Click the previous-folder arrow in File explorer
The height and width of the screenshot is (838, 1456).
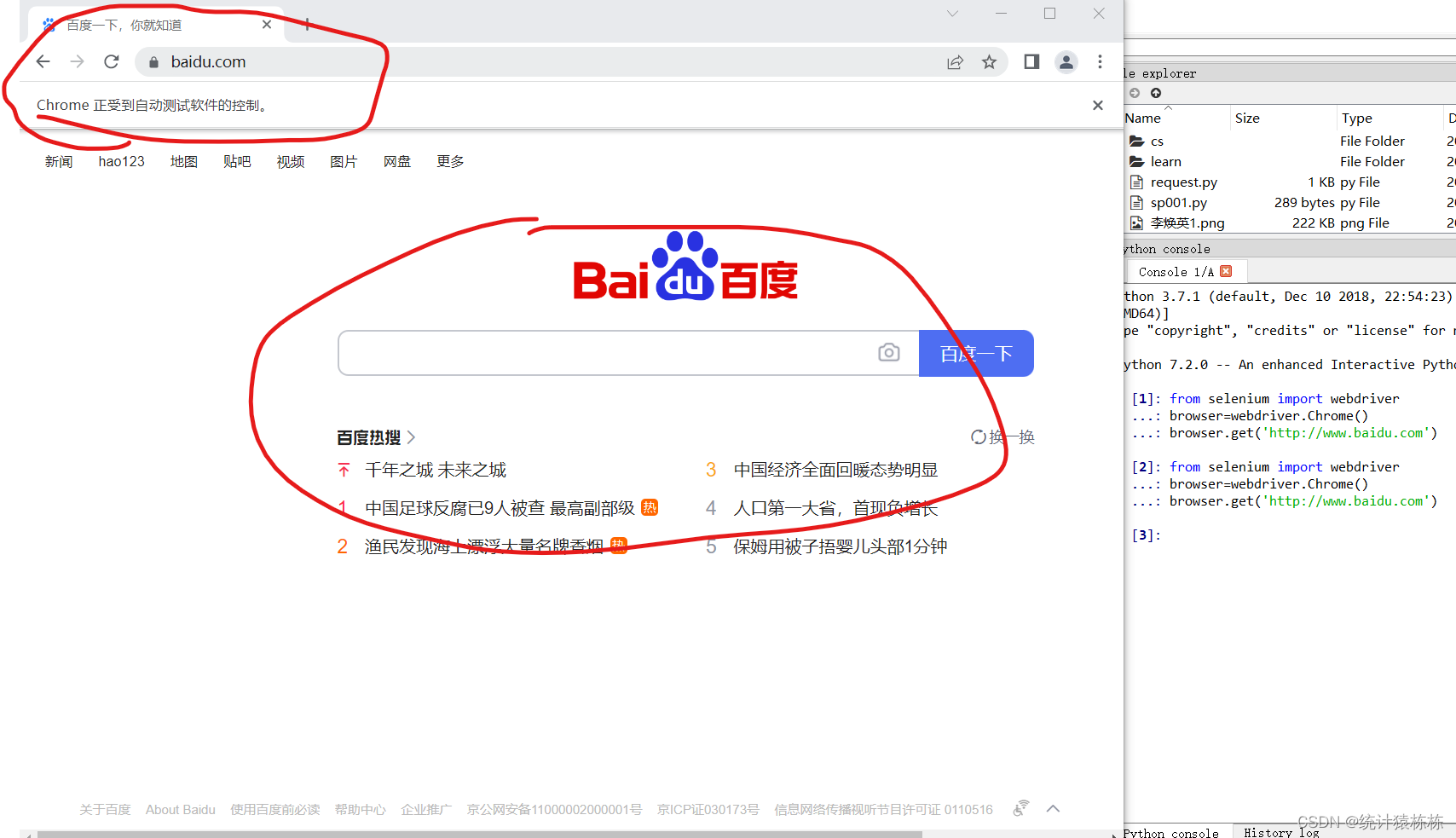1135,93
